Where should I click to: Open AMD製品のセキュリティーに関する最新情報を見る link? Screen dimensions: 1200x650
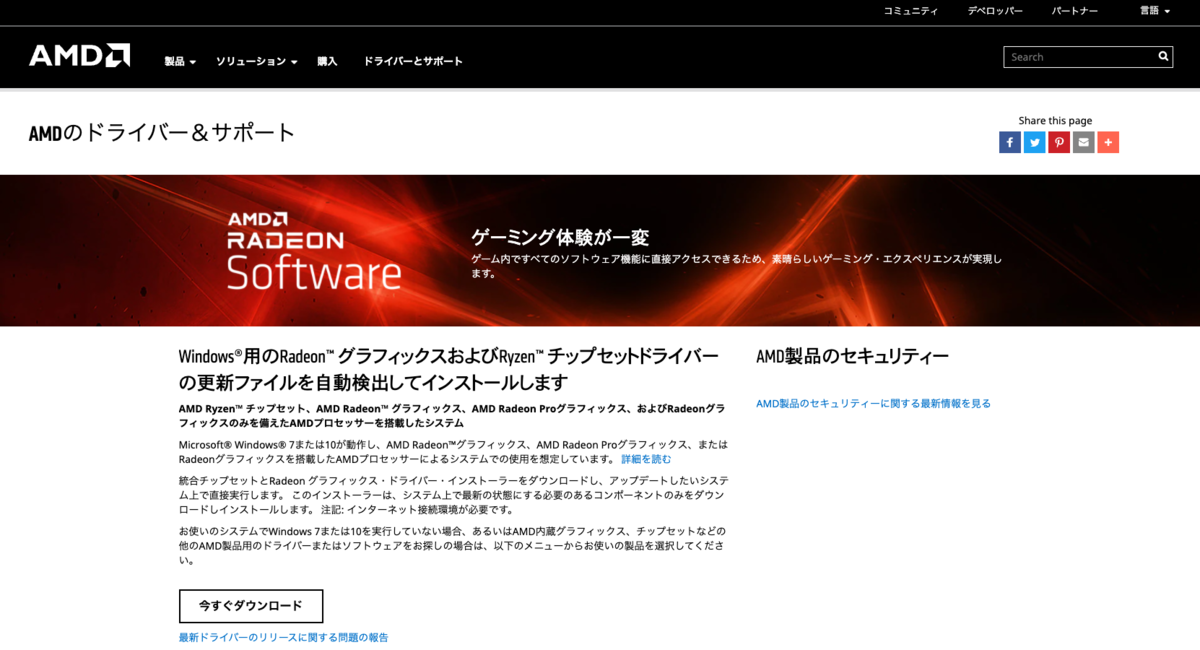pos(873,404)
